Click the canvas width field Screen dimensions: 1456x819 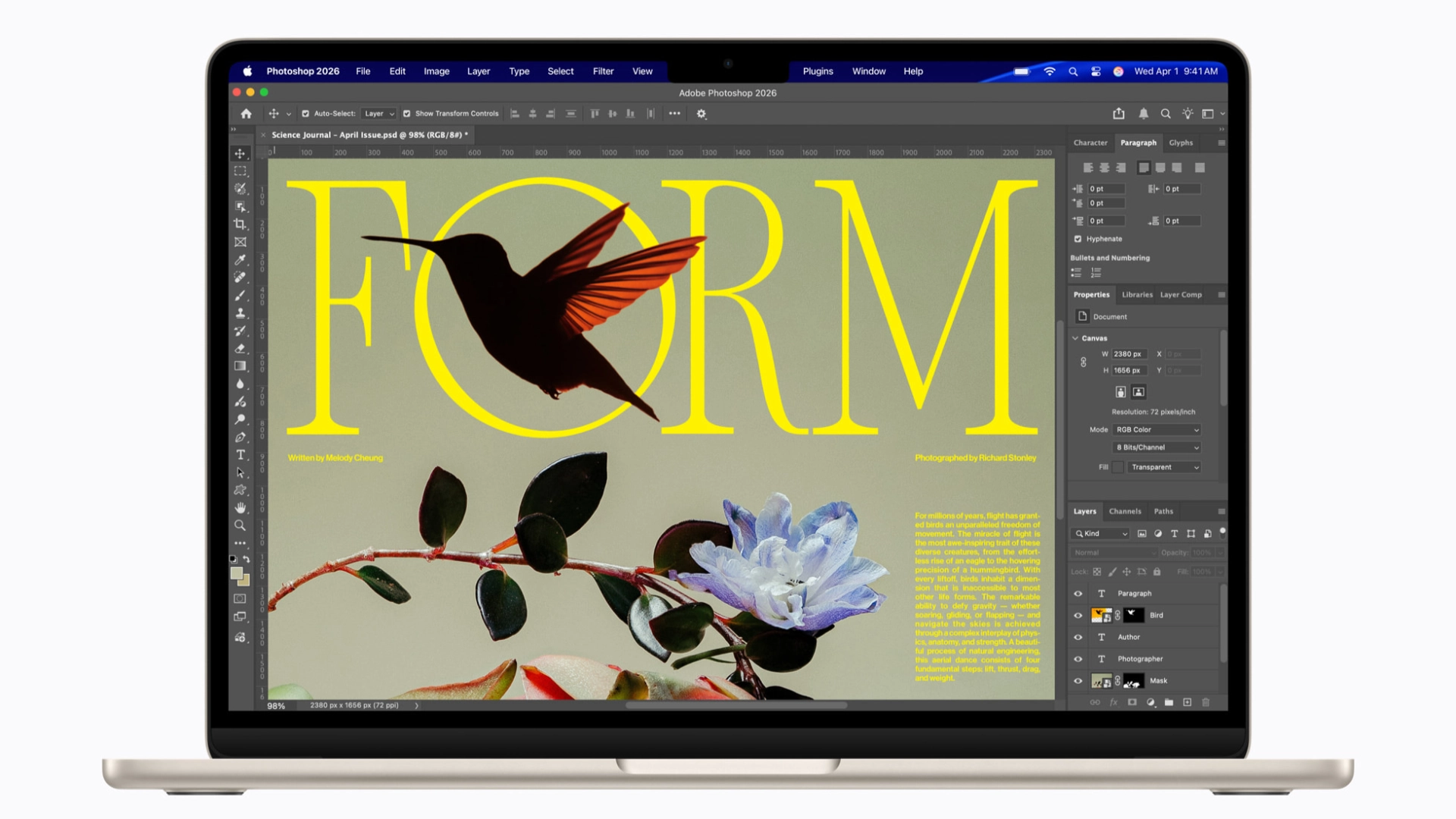pyautogui.click(x=1128, y=354)
